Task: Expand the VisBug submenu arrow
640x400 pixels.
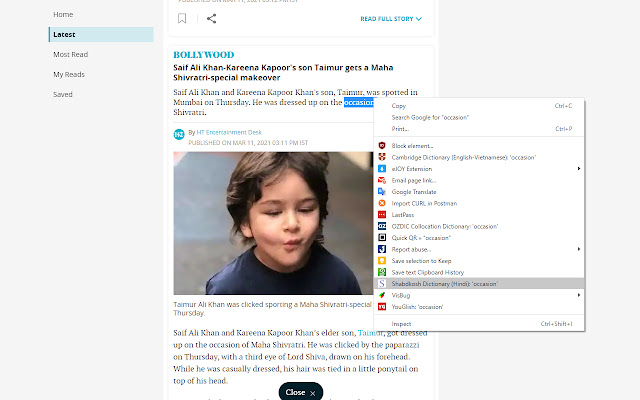Action: [x=579, y=295]
